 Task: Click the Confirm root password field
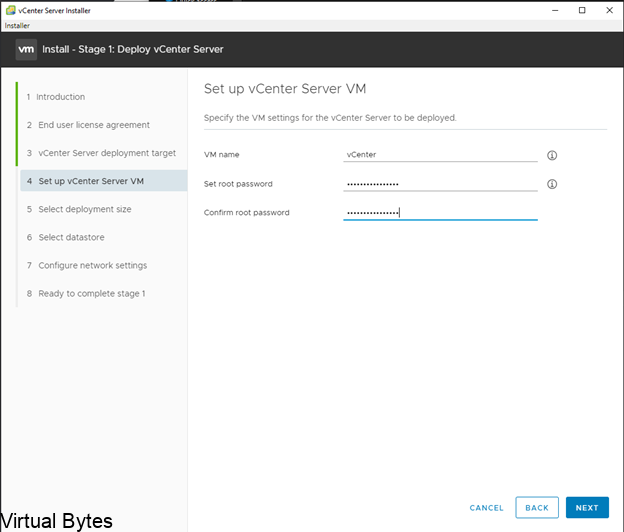tap(440, 212)
